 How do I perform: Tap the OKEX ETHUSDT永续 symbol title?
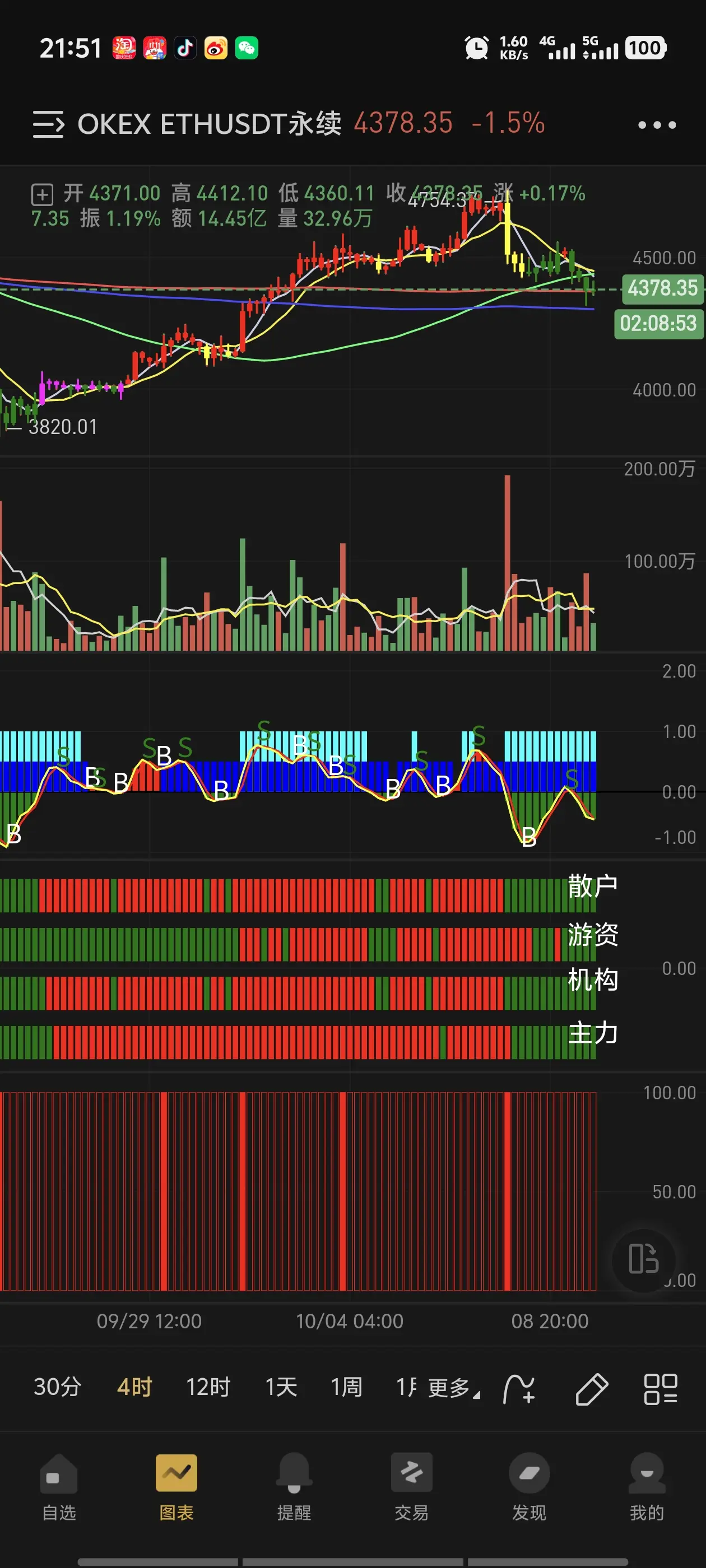(210, 124)
